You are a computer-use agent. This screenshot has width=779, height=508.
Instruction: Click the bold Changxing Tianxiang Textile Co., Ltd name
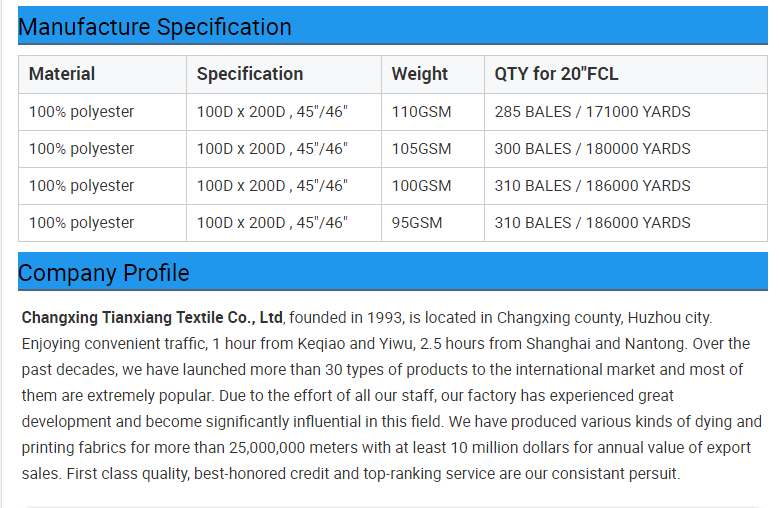point(152,318)
